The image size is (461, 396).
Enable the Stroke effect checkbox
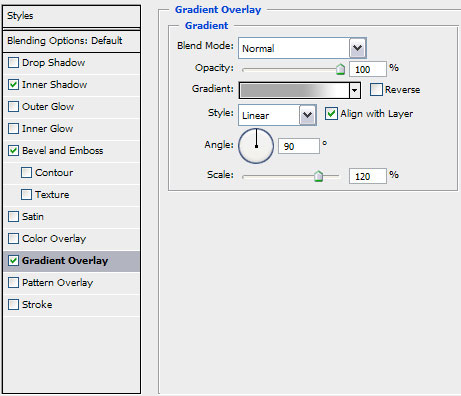click(13, 304)
